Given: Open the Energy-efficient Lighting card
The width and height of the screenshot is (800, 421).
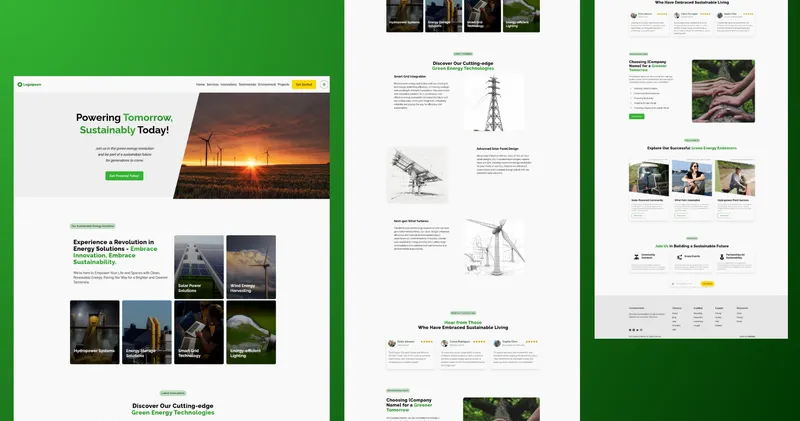Looking at the screenshot, I should [x=251, y=332].
